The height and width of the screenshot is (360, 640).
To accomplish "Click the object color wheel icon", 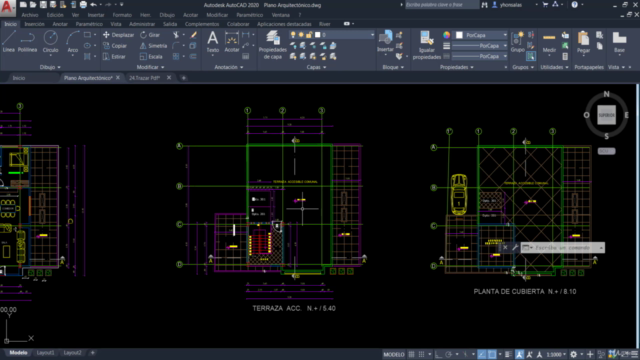I will (x=447, y=35).
